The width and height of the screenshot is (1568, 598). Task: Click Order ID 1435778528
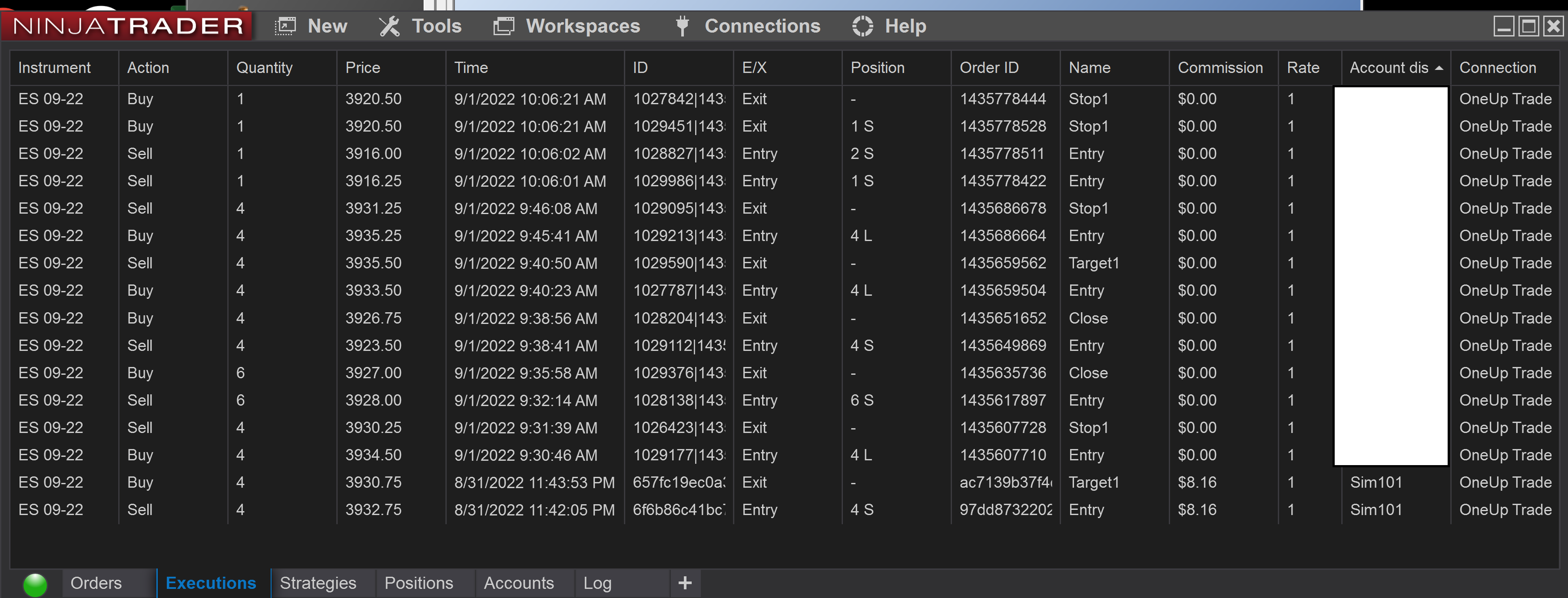point(1002,126)
